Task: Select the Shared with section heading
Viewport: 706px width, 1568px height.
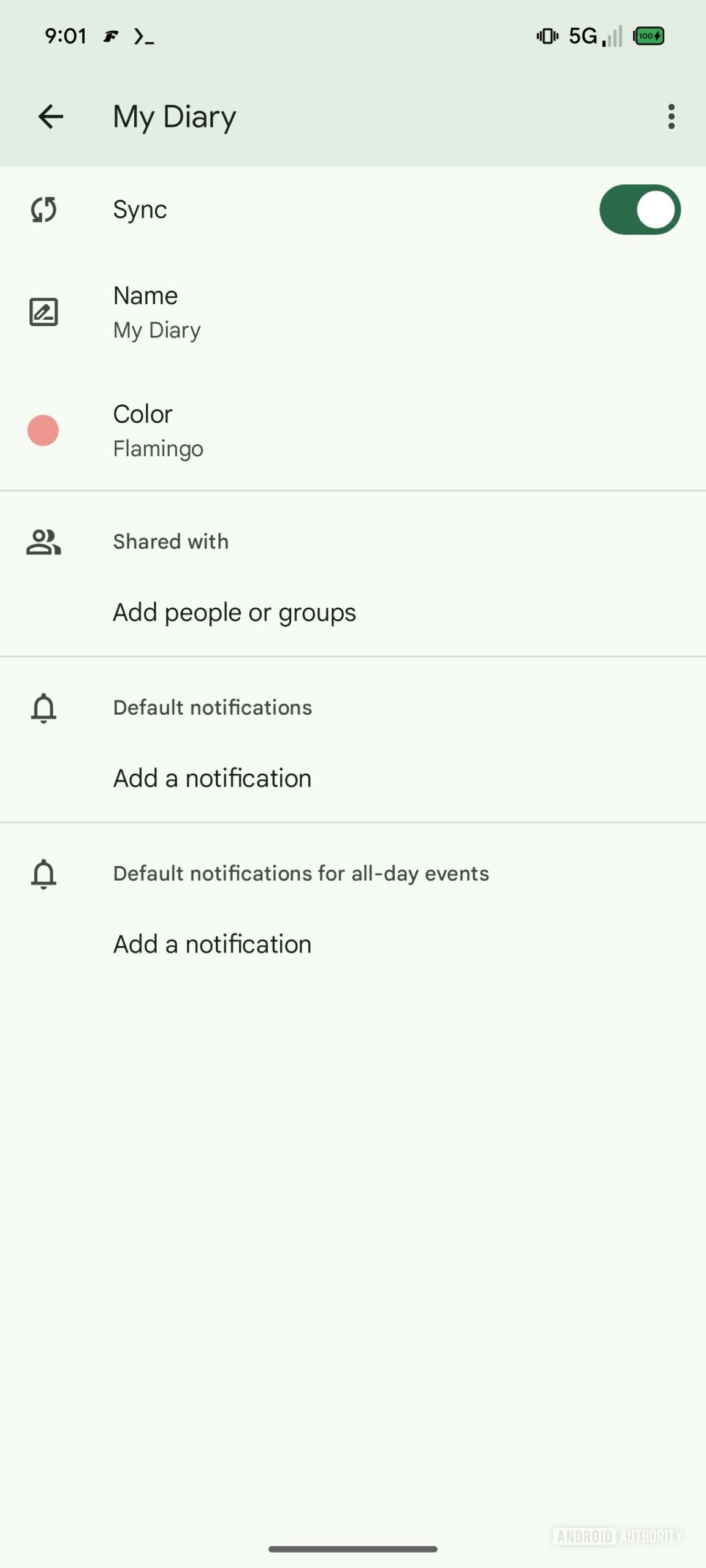Action: [x=170, y=542]
